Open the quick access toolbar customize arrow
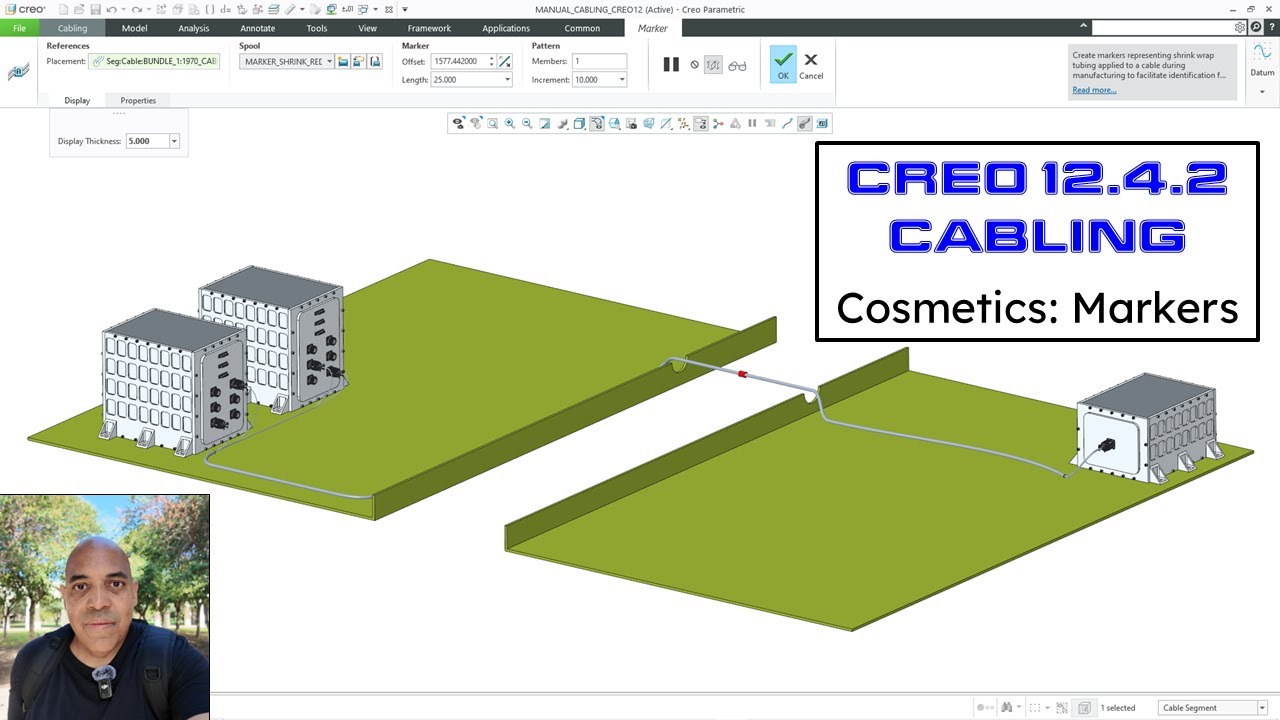Viewport: 1280px width, 720px height. [405, 9]
